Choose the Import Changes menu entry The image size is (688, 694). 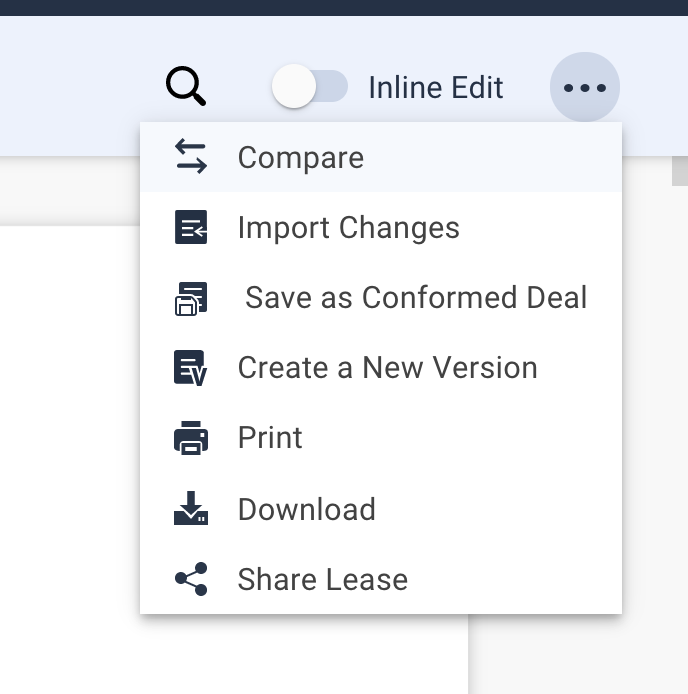[348, 228]
